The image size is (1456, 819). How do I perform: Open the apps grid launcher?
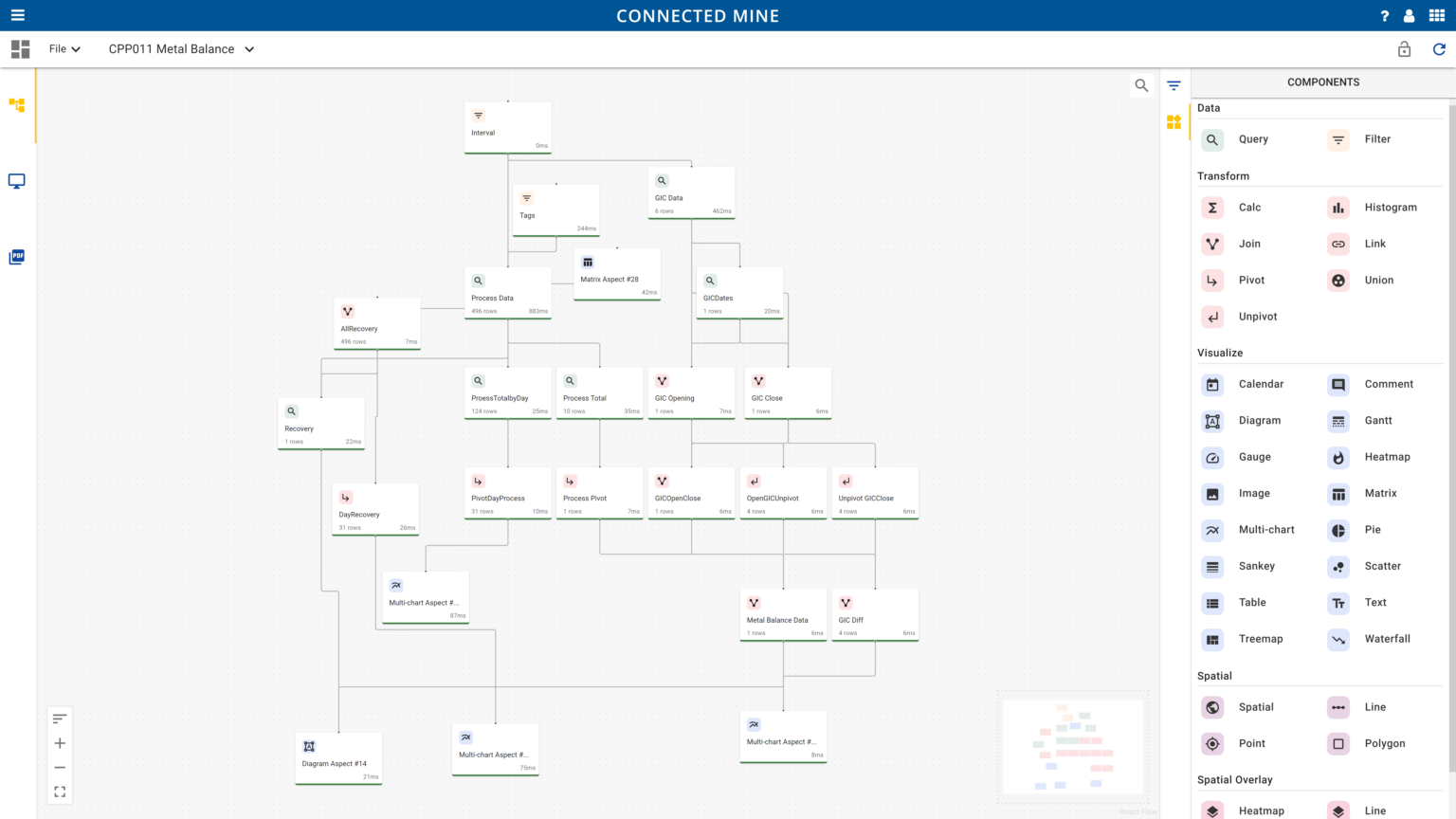tap(1437, 15)
